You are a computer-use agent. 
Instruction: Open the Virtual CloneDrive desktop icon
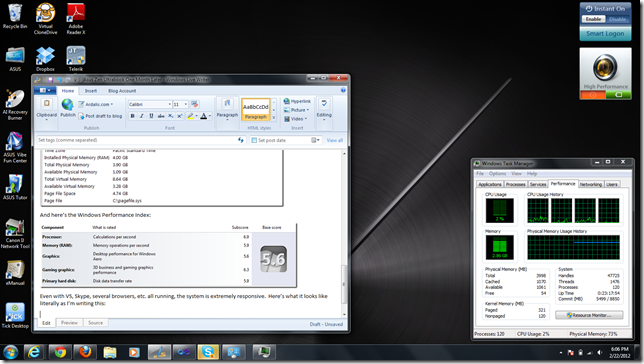coord(46,19)
